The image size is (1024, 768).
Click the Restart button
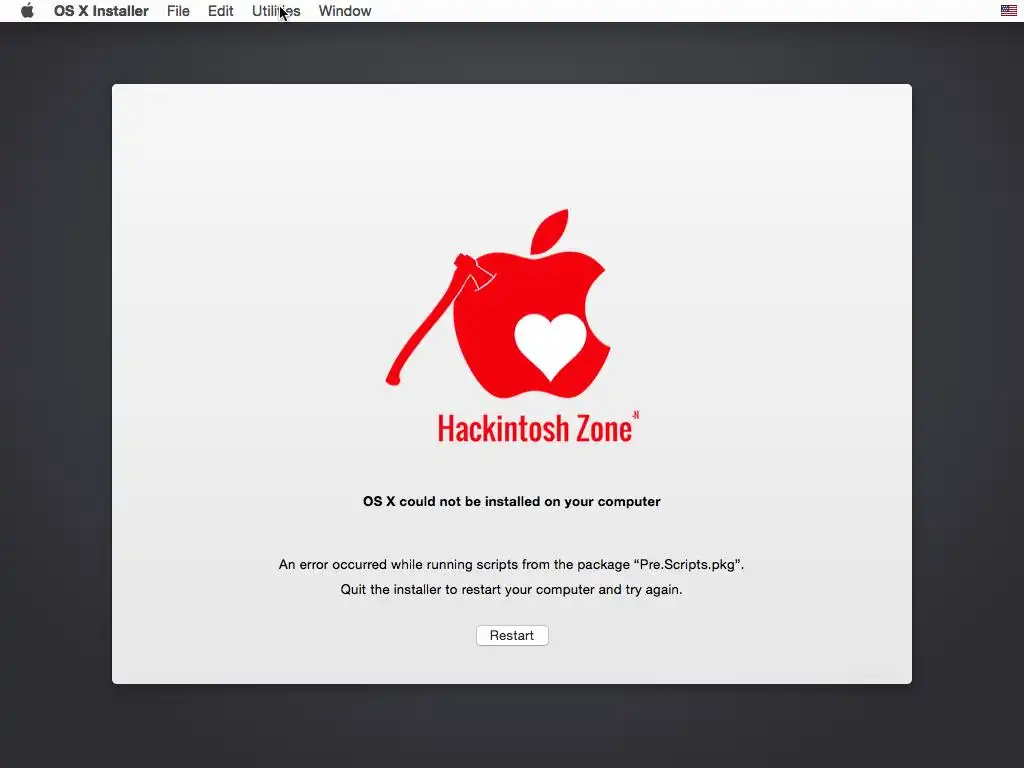click(512, 635)
